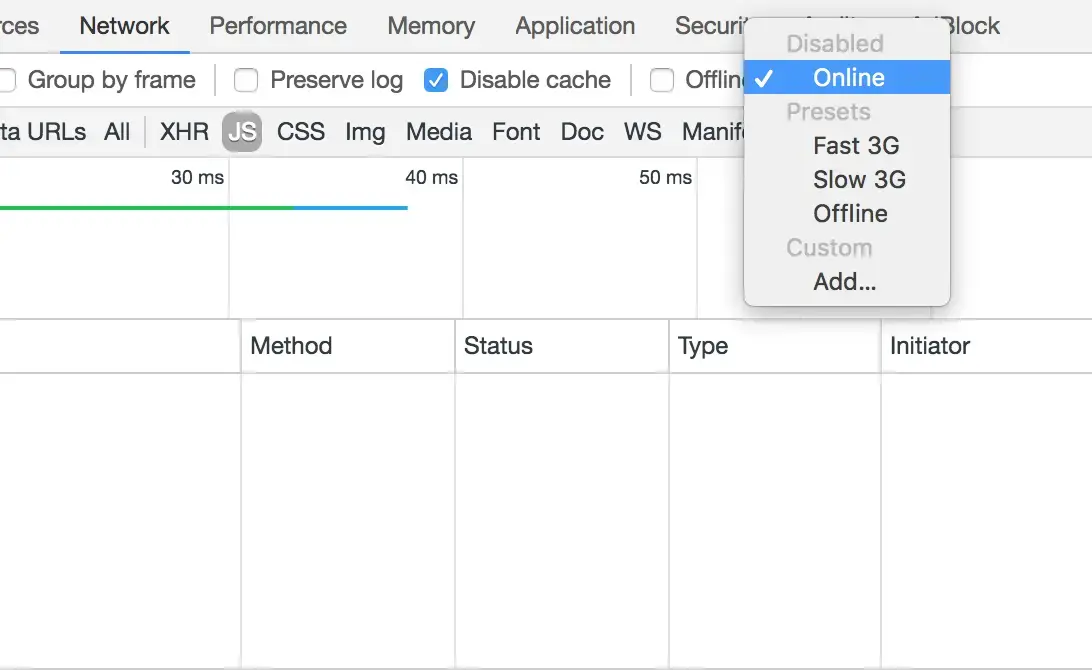Viewport: 1092px width, 670px height.
Task: Sort requests by Status column header
Action: tap(498, 346)
